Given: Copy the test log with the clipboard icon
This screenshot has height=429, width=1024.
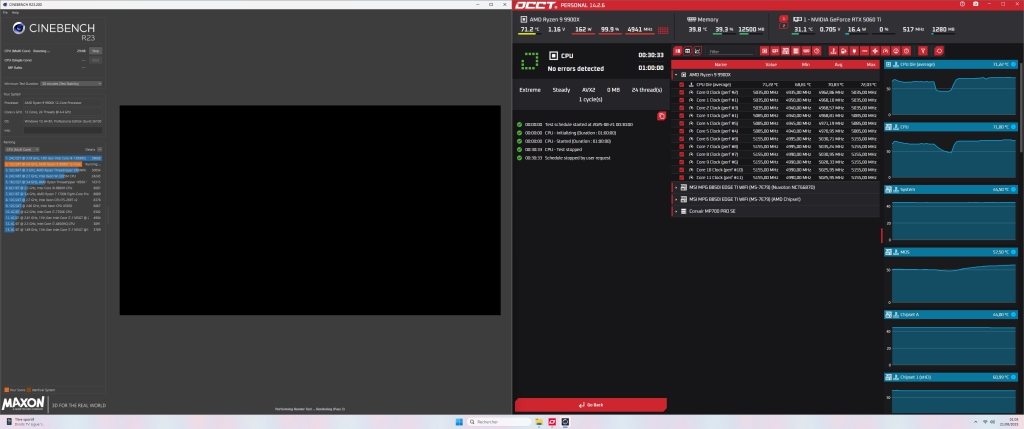Looking at the screenshot, I should point(662,116).
